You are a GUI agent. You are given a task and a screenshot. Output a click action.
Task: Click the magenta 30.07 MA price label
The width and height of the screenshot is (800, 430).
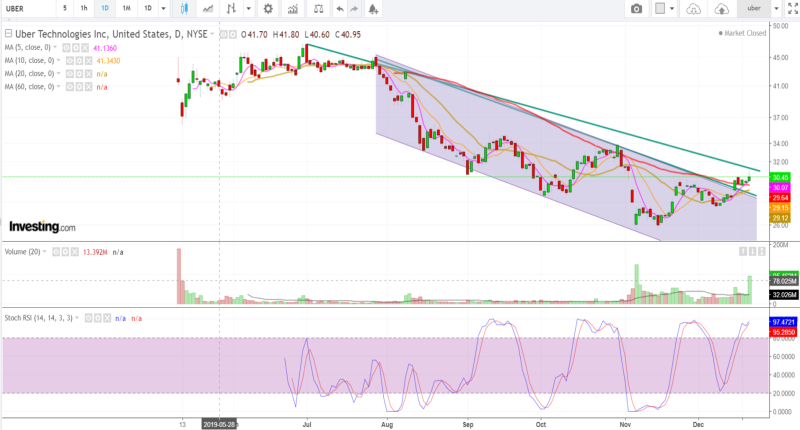tap(780, 188)
